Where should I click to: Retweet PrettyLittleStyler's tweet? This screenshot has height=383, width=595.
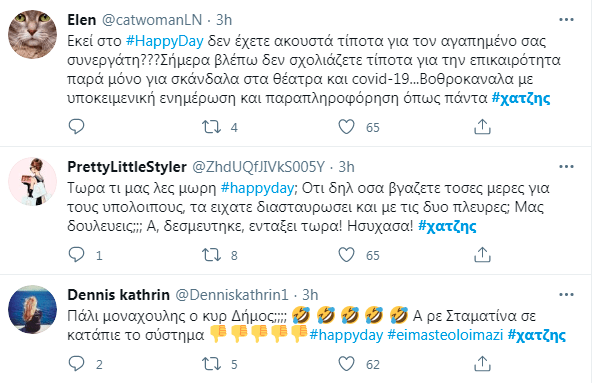point(211,255)
